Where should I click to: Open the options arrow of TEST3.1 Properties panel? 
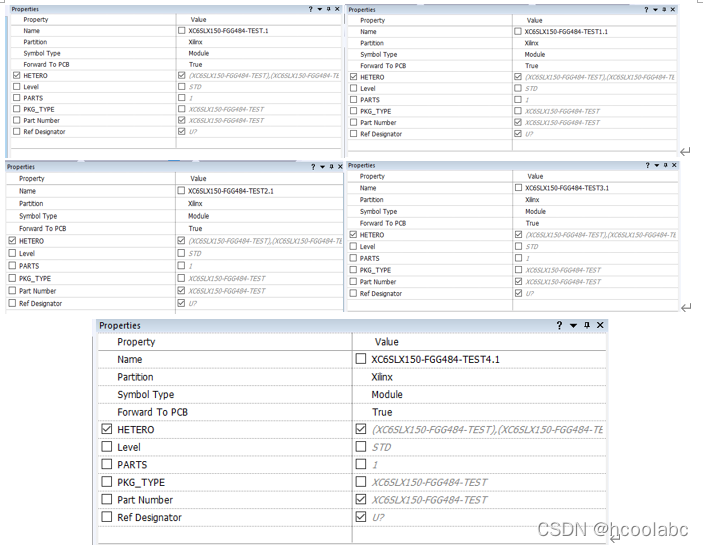coord(656,165)
